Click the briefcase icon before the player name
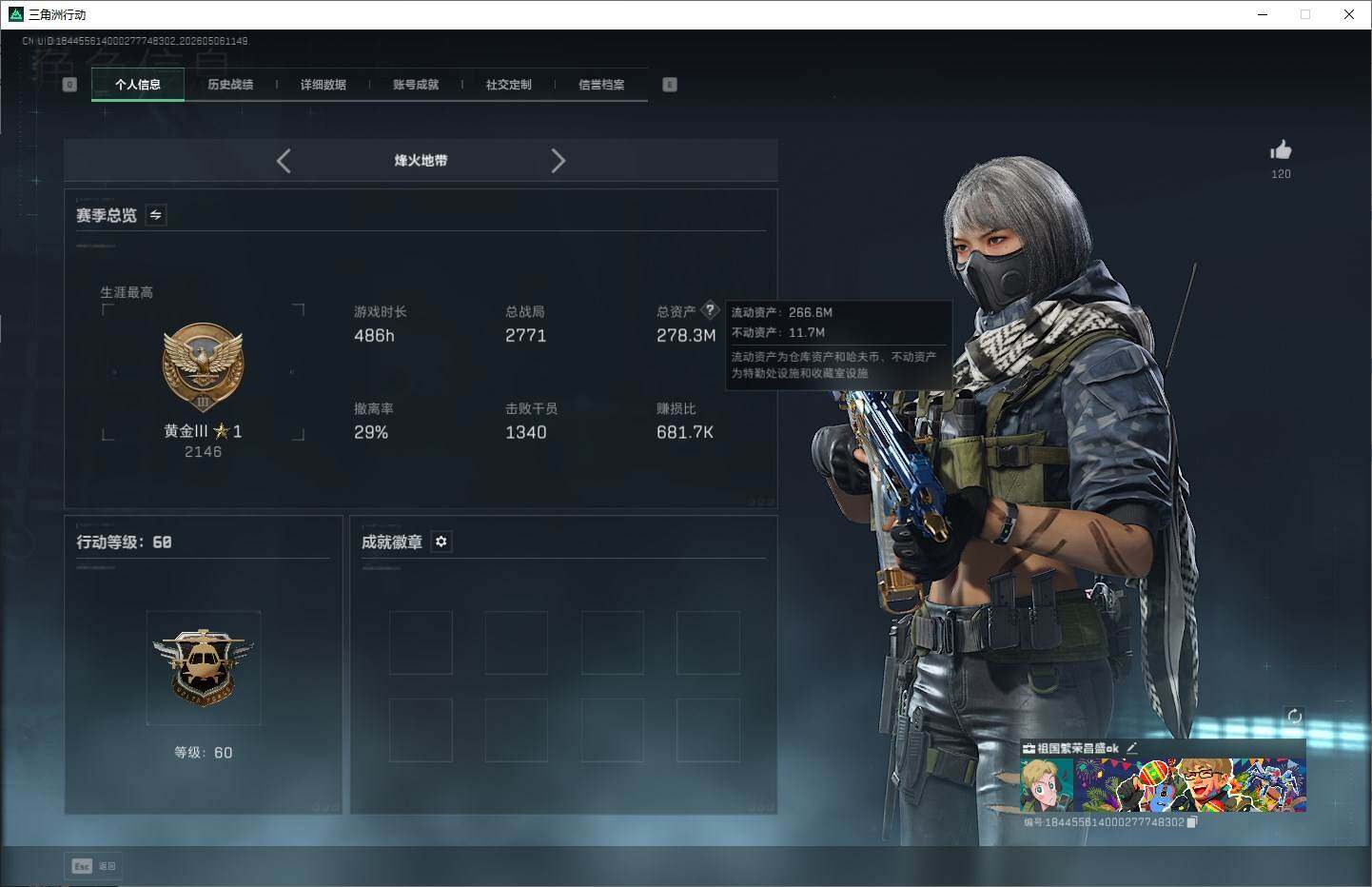Image resolution: width=1372 pixels, height=887 pixels. [1029, 749]
